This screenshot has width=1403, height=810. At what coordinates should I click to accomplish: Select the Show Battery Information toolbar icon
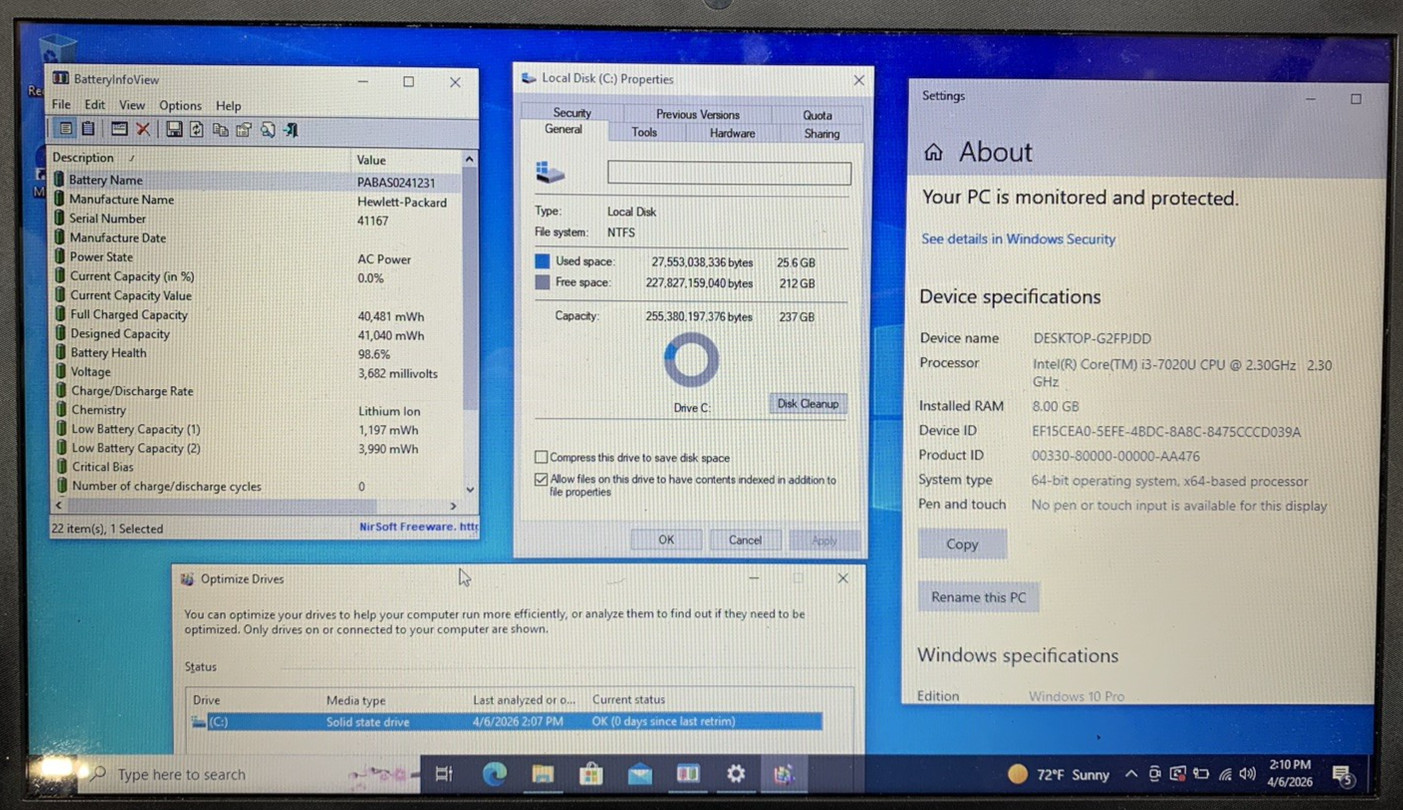click(65, 129)
